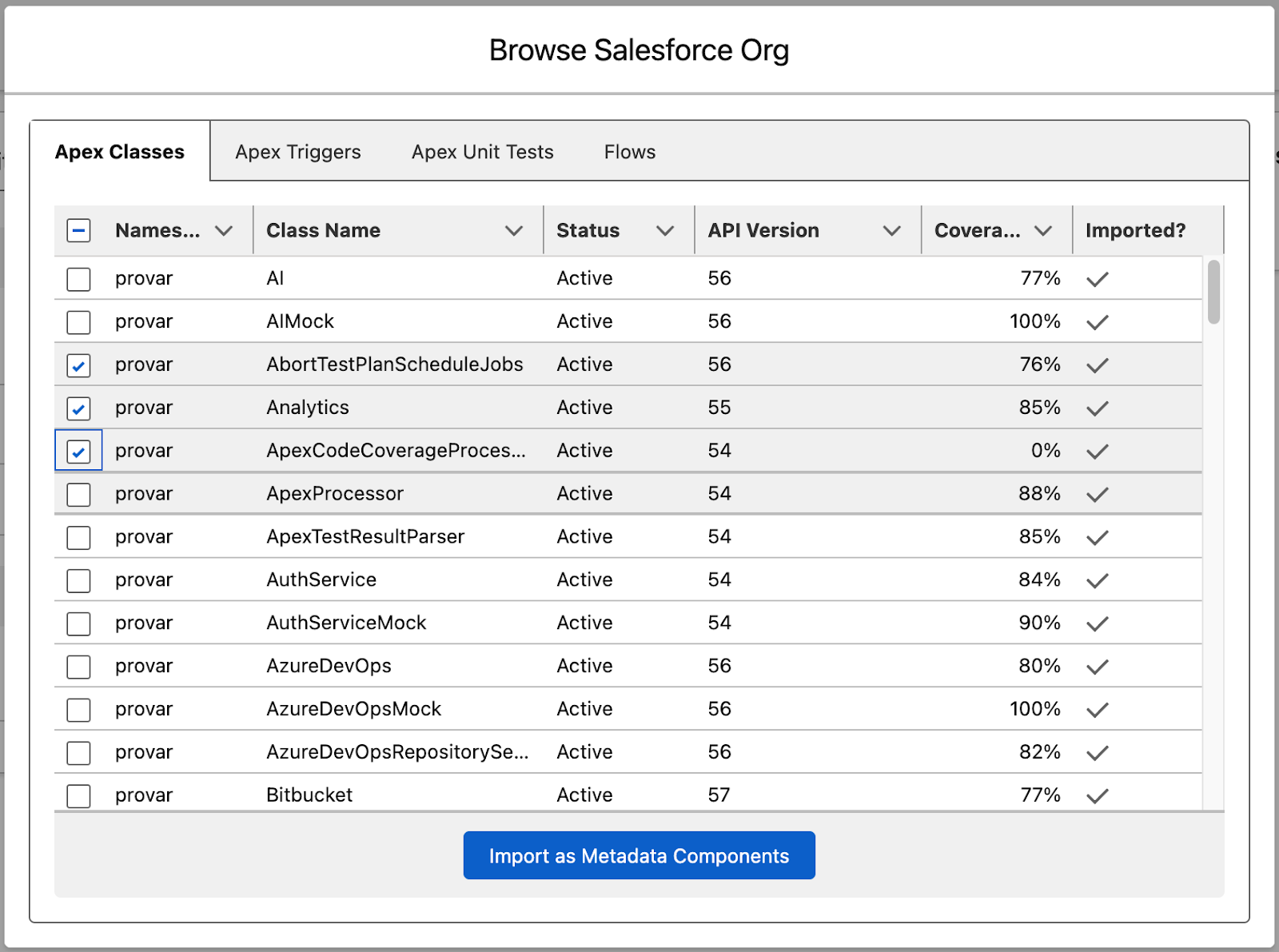Open the Apex Unit Tests tab
This screenshot has width=1279, height=952.
(x=483, y=152)
